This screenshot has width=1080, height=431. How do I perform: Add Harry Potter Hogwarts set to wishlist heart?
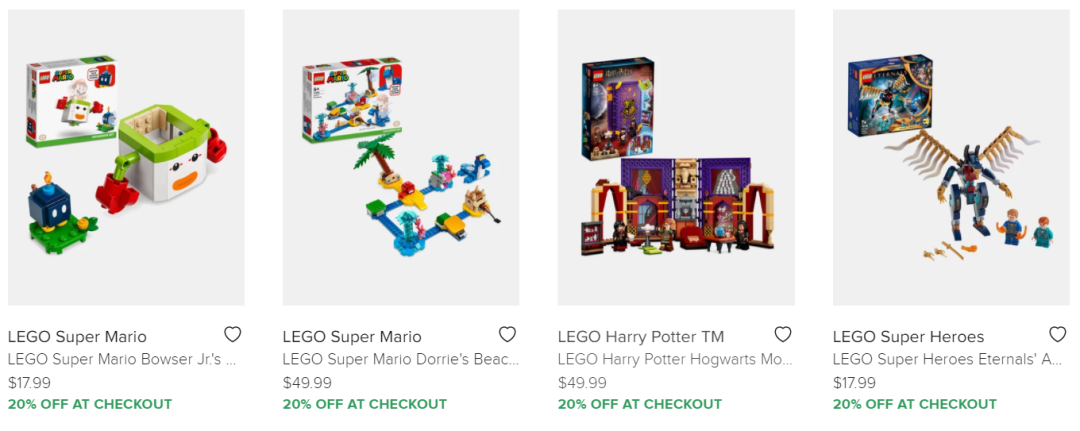point(782,335)
